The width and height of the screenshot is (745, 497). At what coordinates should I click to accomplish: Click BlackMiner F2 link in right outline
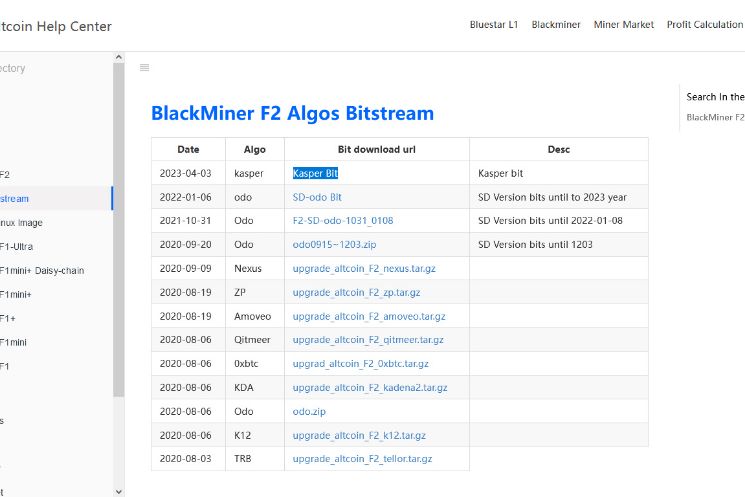(715, 117)
